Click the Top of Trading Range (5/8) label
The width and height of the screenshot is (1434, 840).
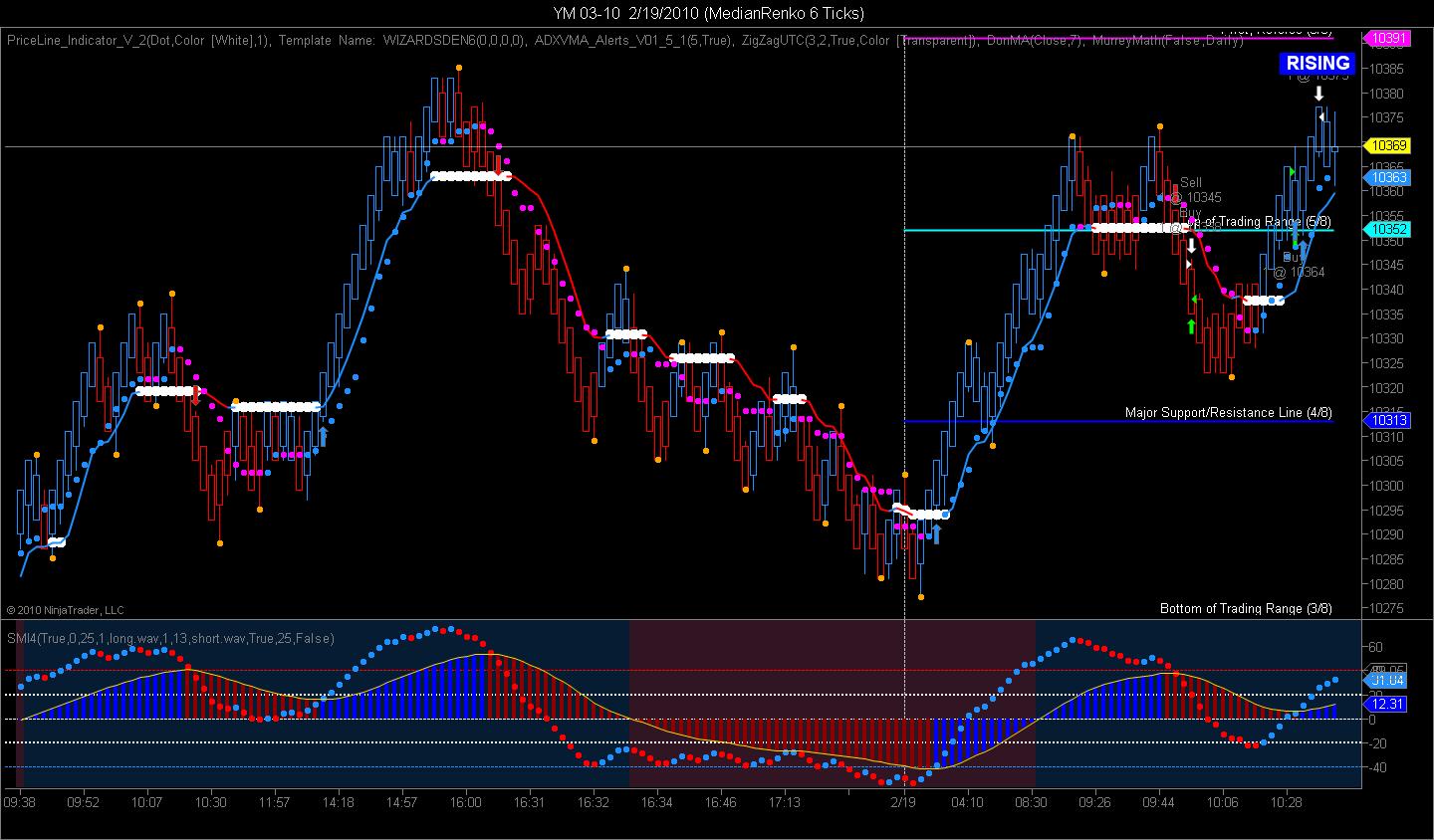1260,221
